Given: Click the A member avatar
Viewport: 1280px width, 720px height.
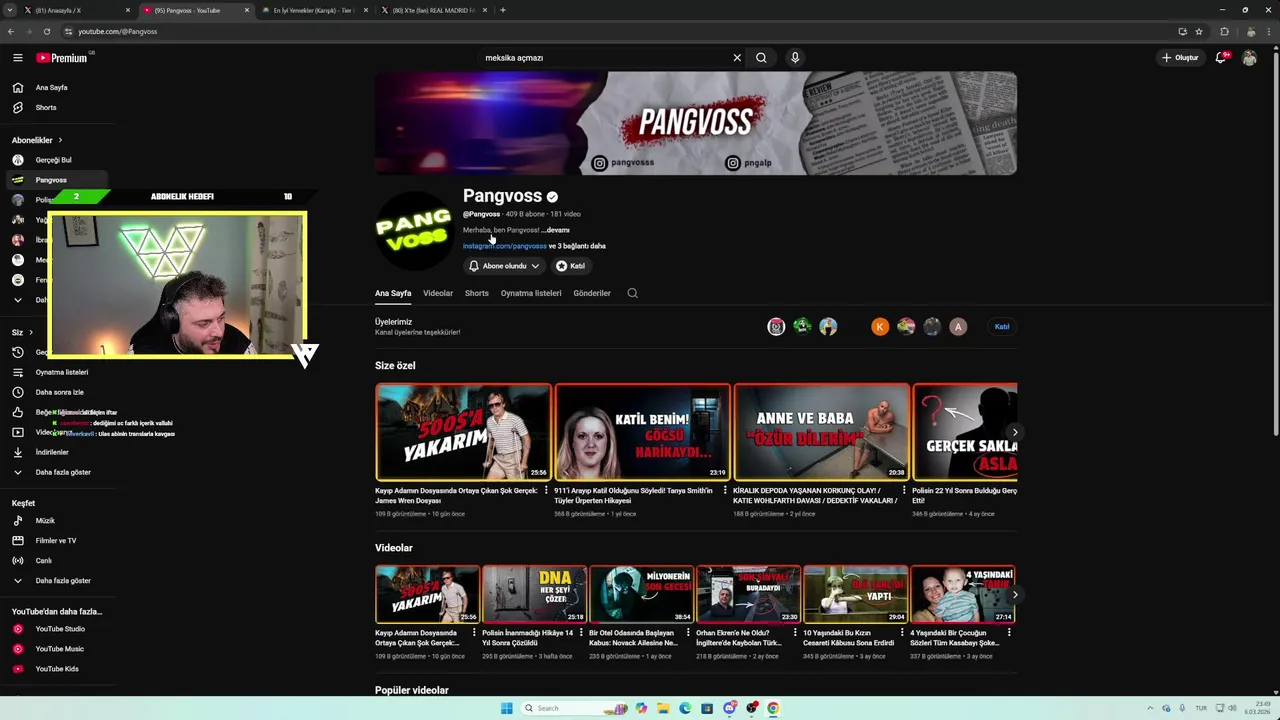Looking at the screenshot, I should 958,327.
